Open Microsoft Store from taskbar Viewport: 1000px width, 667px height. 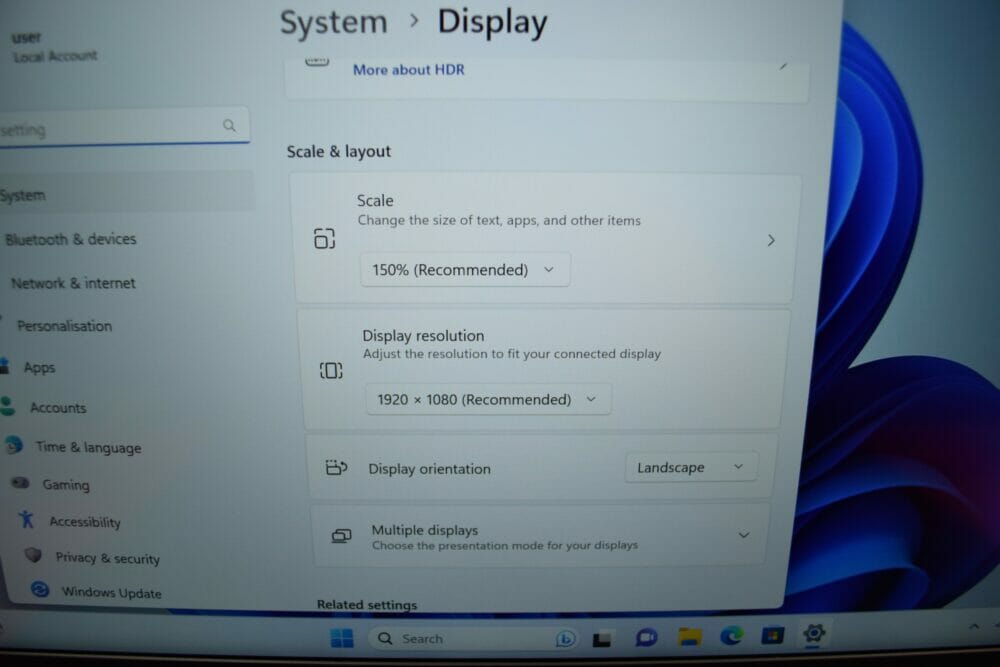[772, 635]
